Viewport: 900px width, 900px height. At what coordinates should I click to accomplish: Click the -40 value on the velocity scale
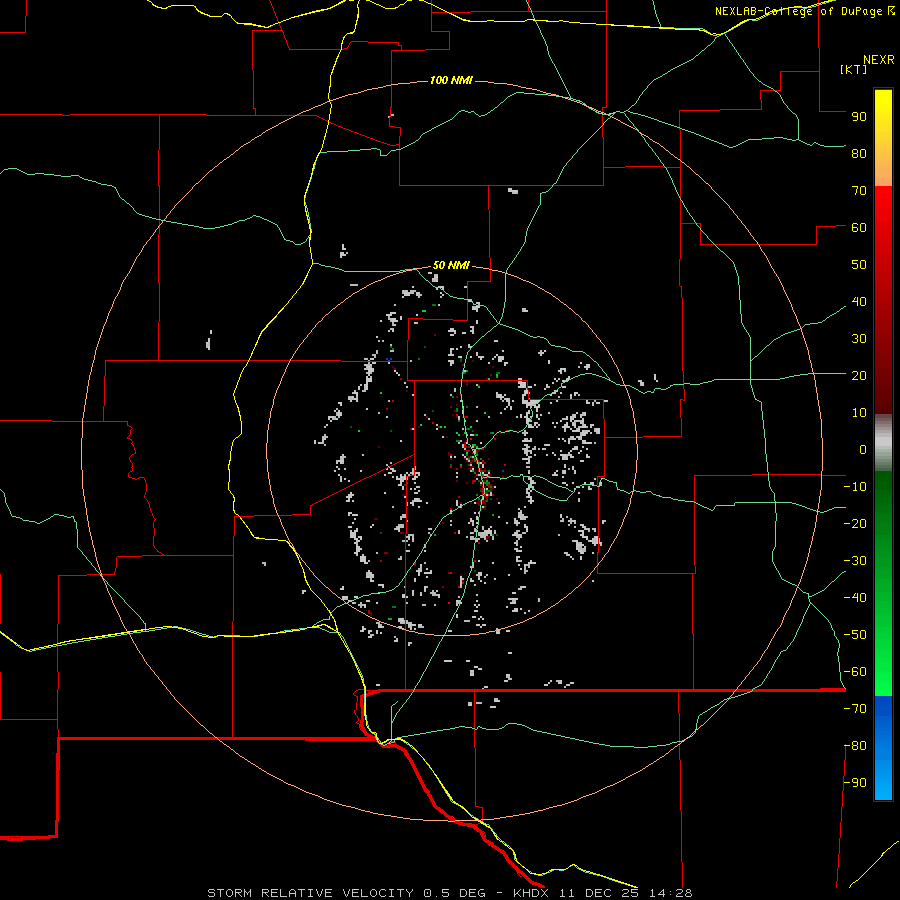pos(855,598)
